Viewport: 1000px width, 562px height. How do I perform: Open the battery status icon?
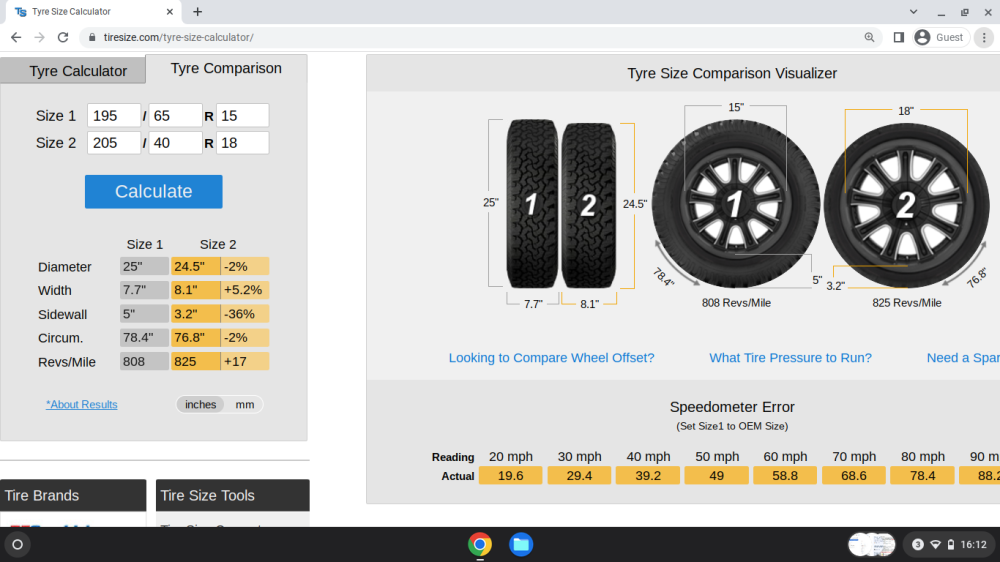pos(951,545)
